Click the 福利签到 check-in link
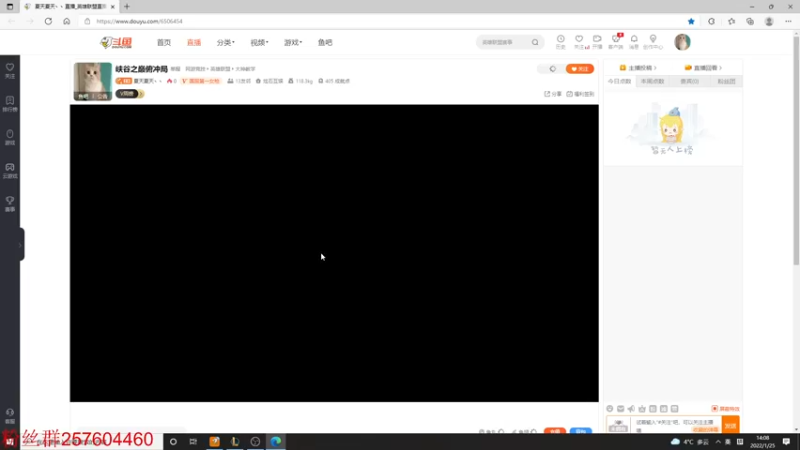The width and height of the screenshot is (800, 450). 581,94
